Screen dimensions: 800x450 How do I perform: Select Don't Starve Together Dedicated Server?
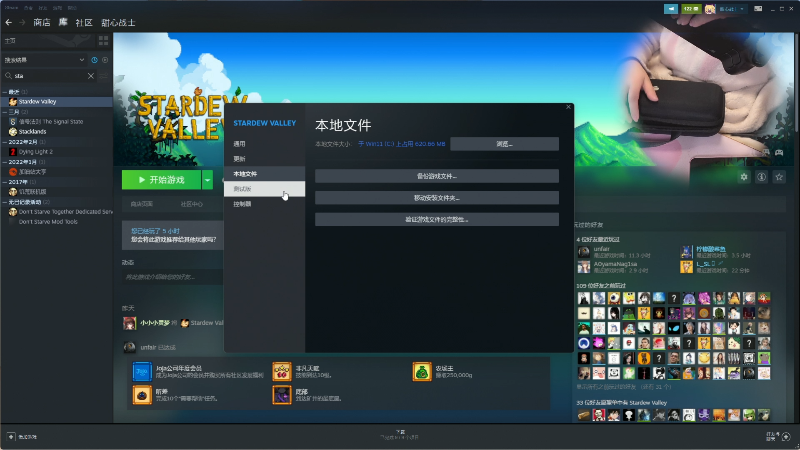point(56,212)
